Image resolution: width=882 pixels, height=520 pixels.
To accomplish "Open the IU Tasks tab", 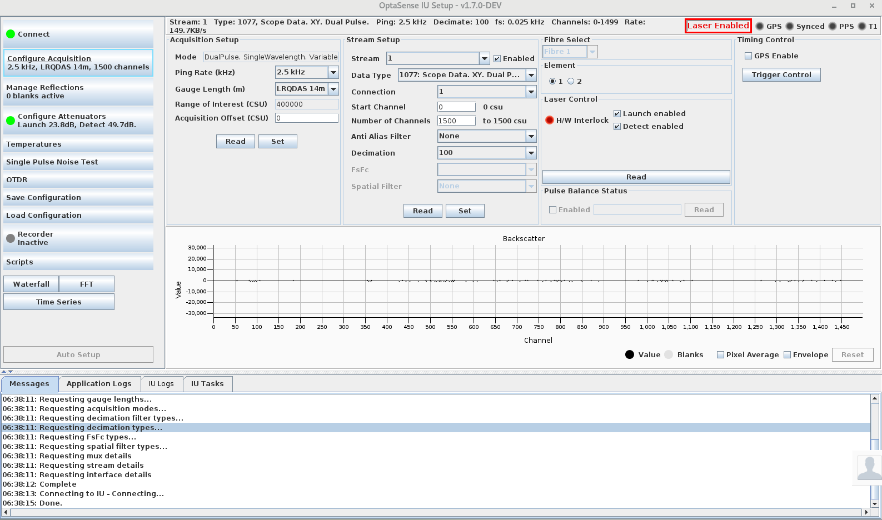I will 207,384.
